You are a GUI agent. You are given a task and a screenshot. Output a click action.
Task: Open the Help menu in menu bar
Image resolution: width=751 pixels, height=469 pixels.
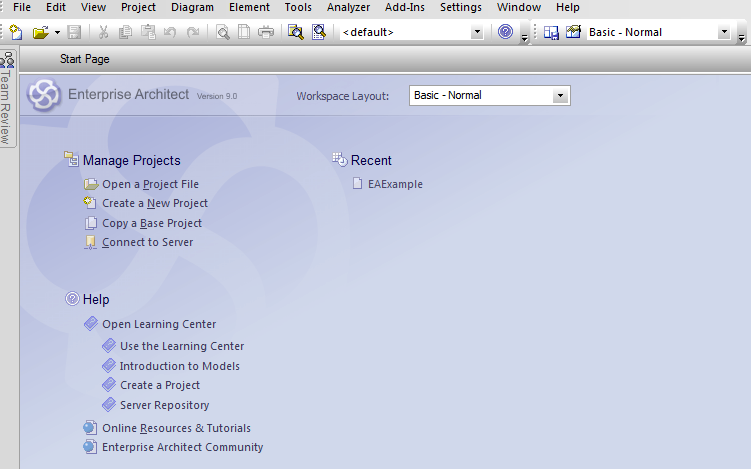(568, 7)
